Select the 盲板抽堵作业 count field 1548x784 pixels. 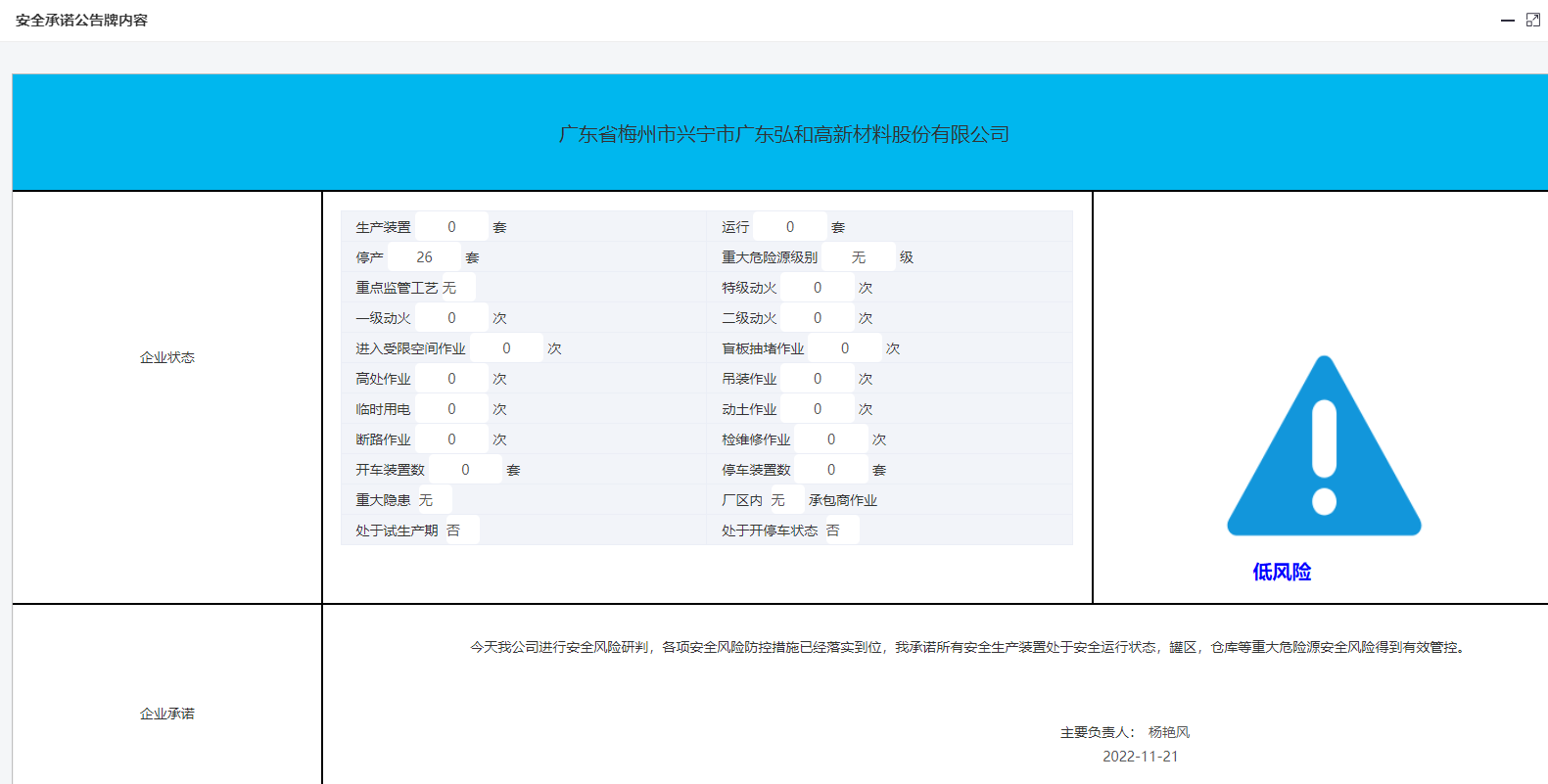tap(845, 348)
